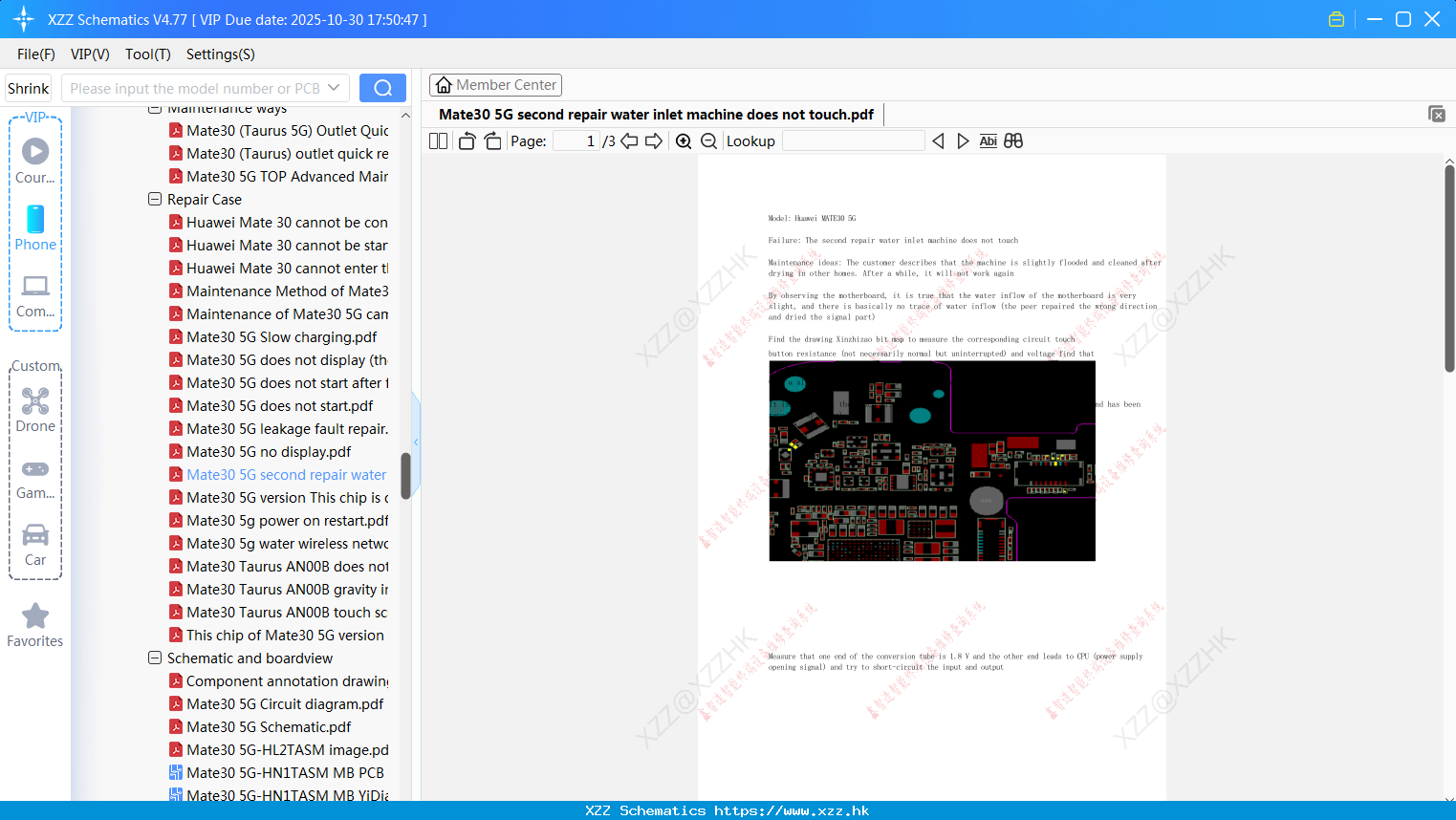
Task: Click the file tree vertical scrollbar thumb
Action: point(405,475)
